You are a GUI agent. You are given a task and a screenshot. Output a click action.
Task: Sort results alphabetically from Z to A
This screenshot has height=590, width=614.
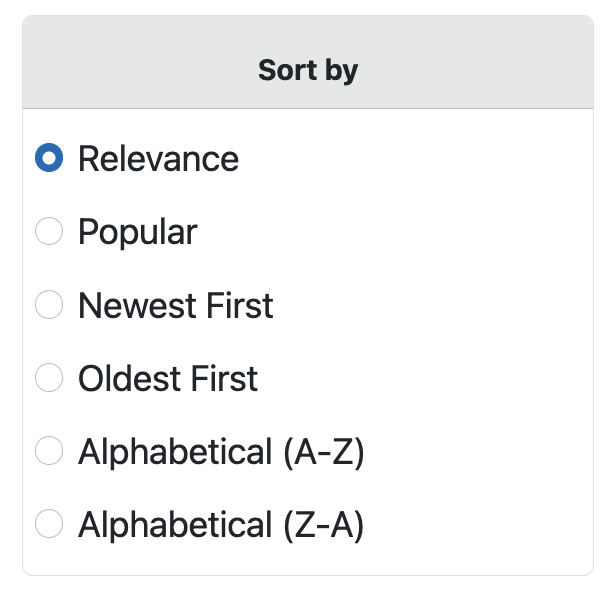(x=49, y=524)
